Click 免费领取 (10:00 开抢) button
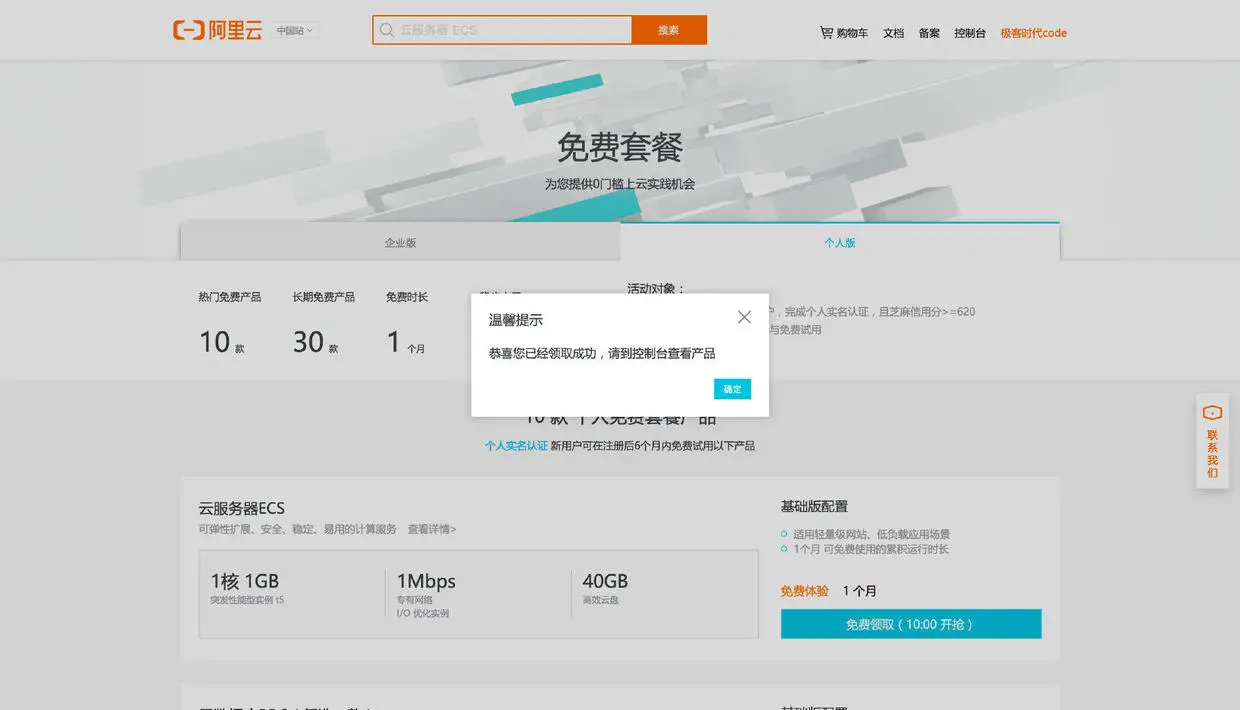Image resolution: width=1240 pixels, height=710 pixels. [x=911, y=624]
